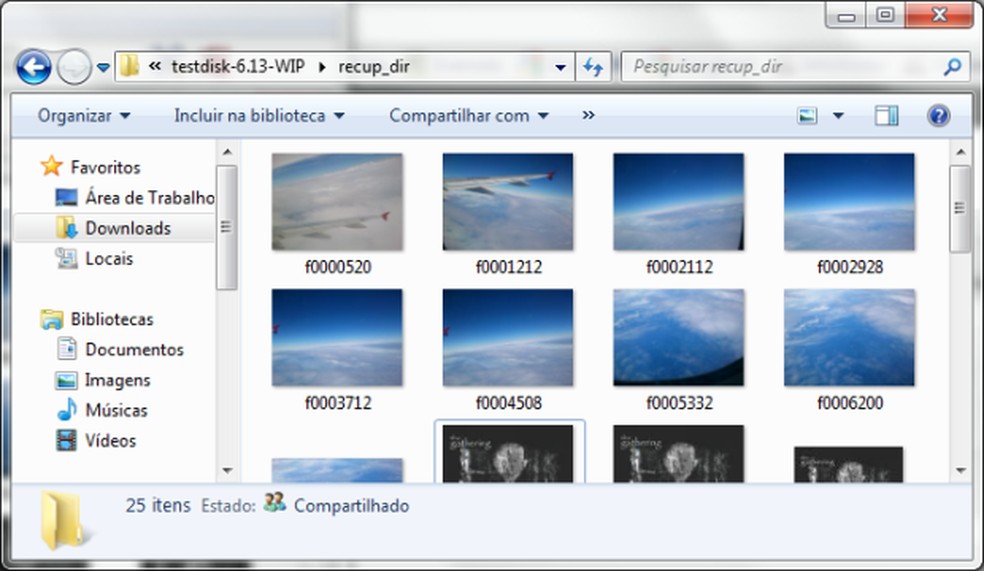Select Bibliotecas in navigation pane
This screenshot has height=571, width=984.
(112, 319)
